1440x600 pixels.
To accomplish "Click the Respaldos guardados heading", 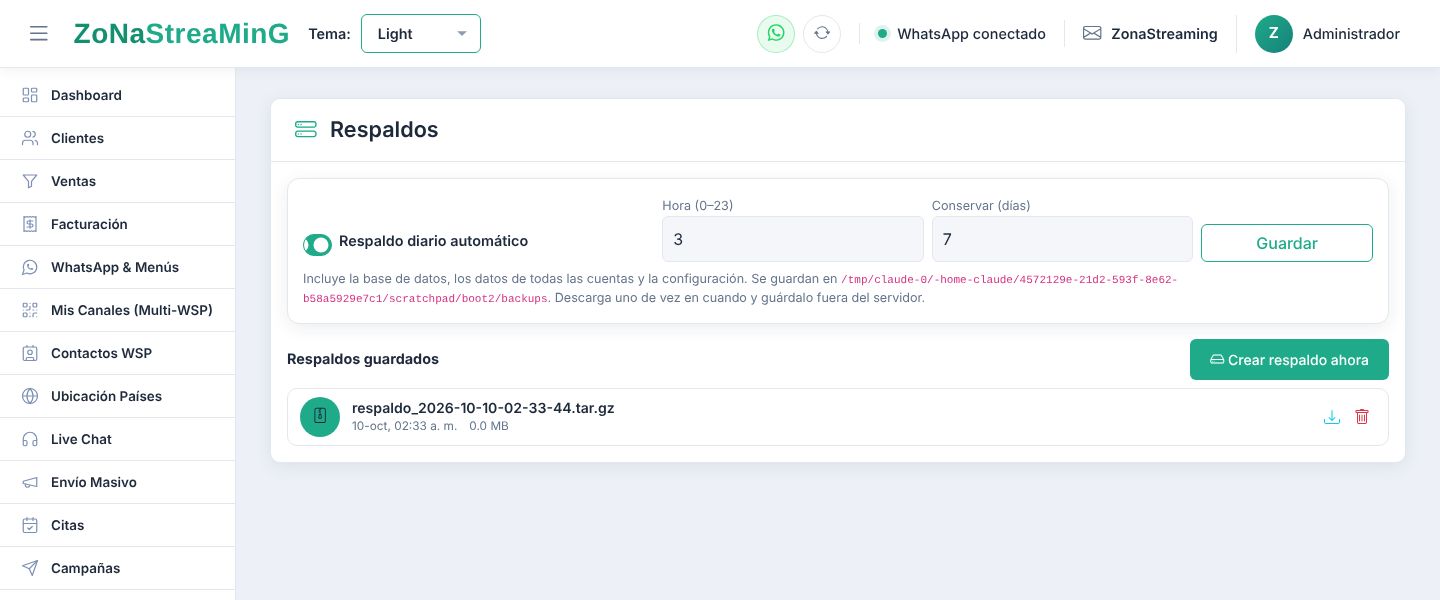I will pyautogui.click(x=363, y=359).
